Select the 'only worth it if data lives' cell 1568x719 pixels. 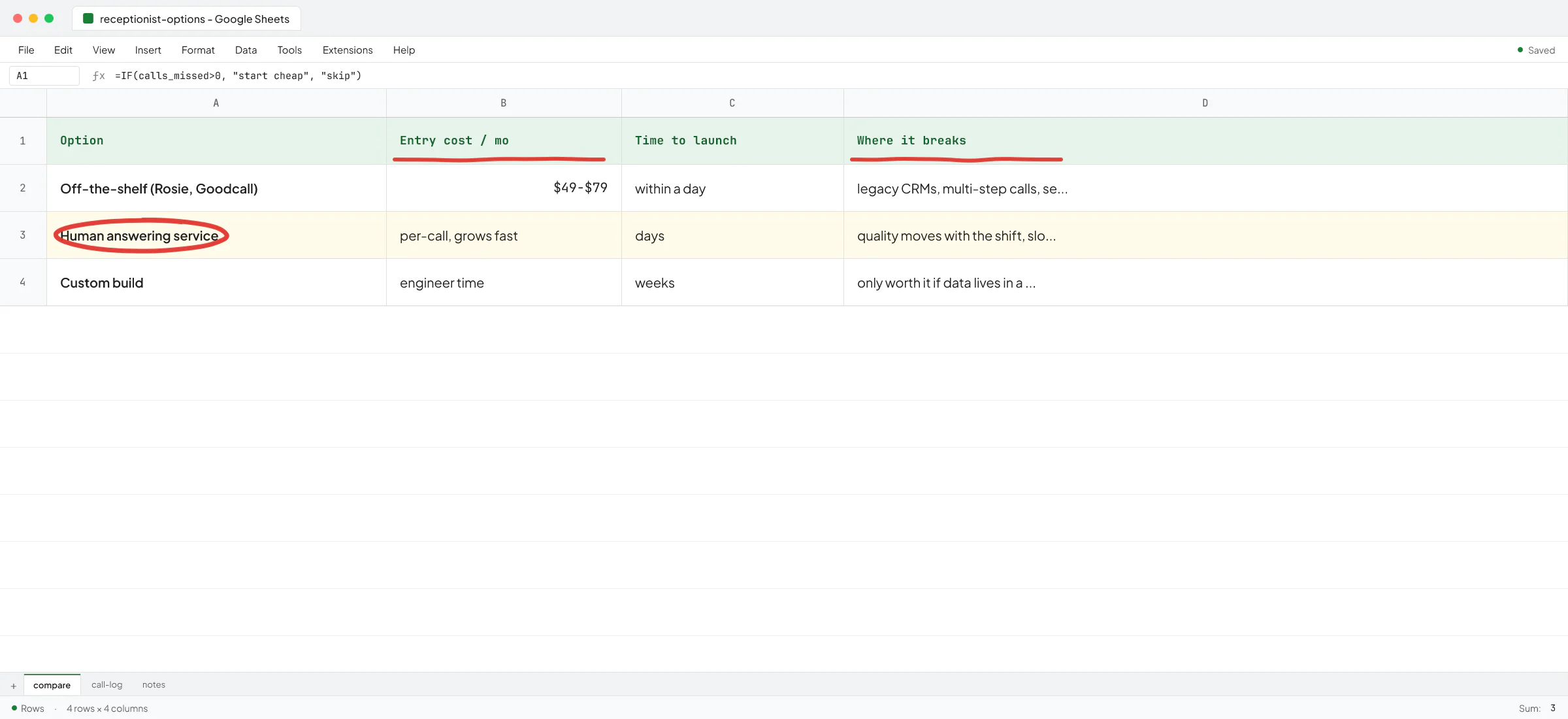(x=1205, y=282)
